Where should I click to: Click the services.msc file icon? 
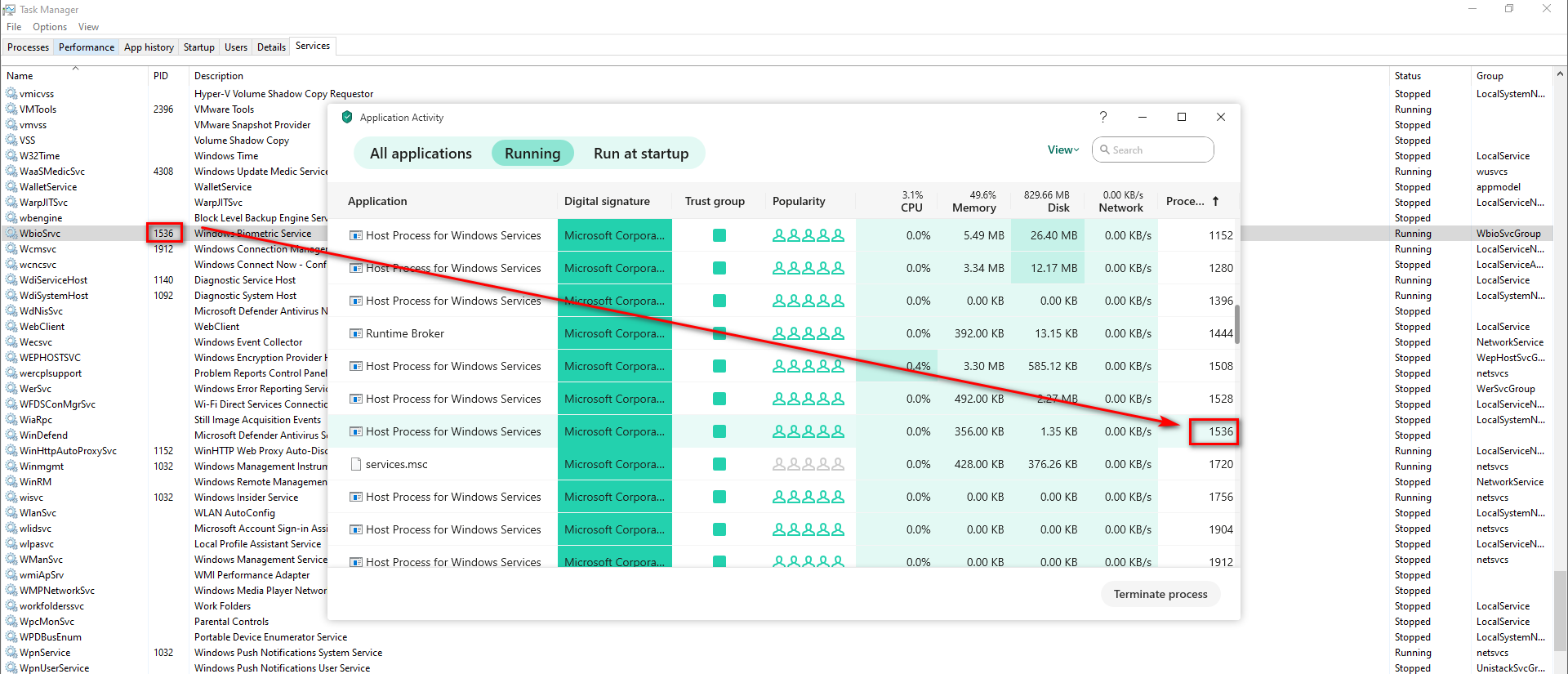(356, 464)
